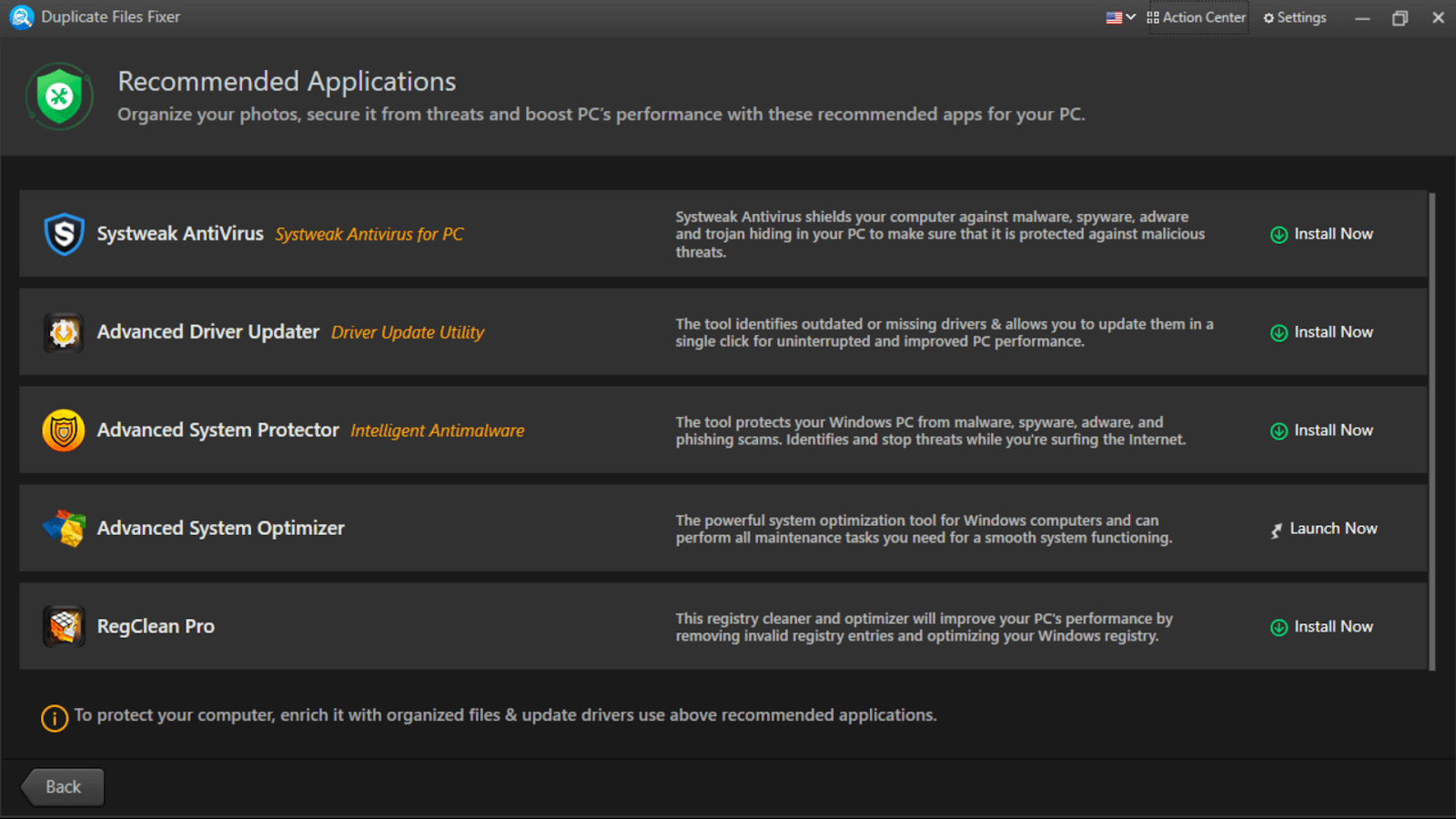This screenshot has width=1456, height=819.
Task: Install RegClean Pro now
Action: [1321, 627]
